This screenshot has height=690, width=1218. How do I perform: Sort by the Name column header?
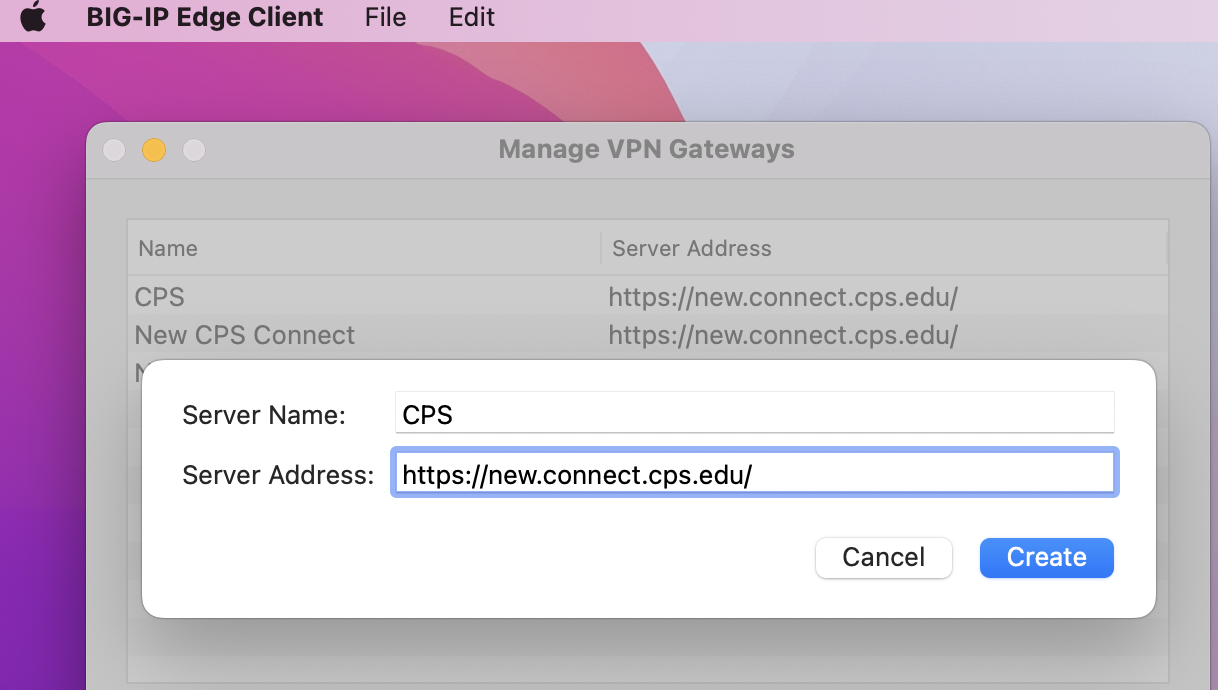point(364,248)
